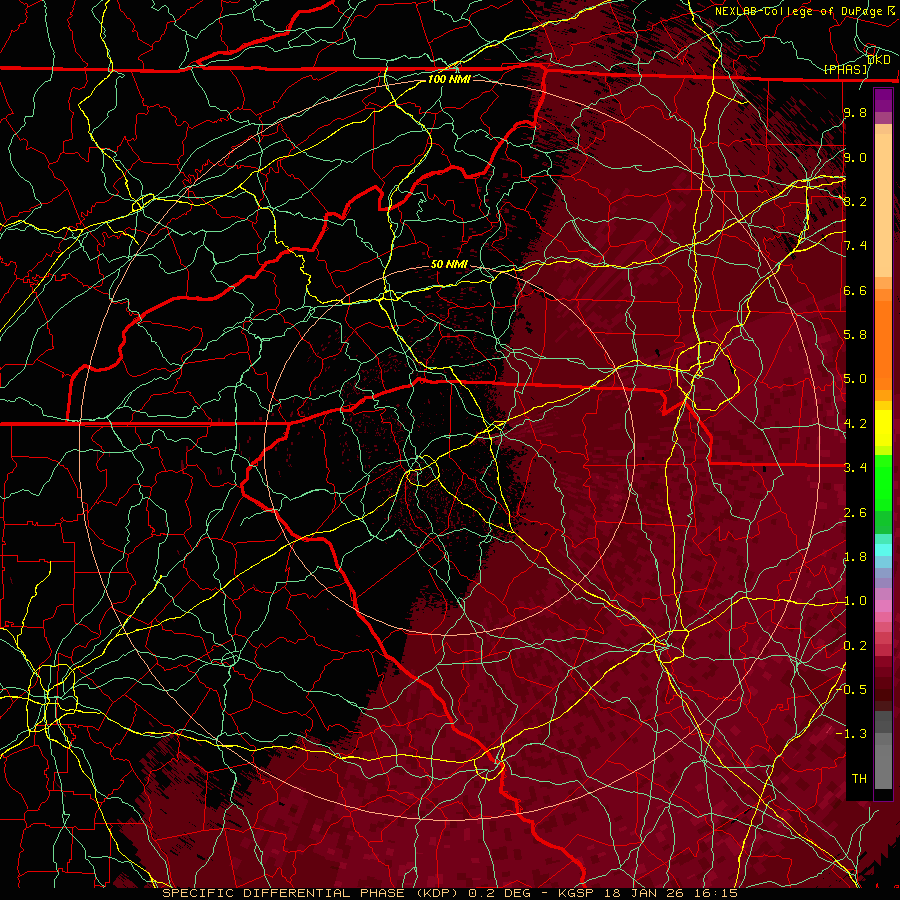The image size is (900, 900).
Task: Click the 6.6 value on color scale
Action: point(855,290)
